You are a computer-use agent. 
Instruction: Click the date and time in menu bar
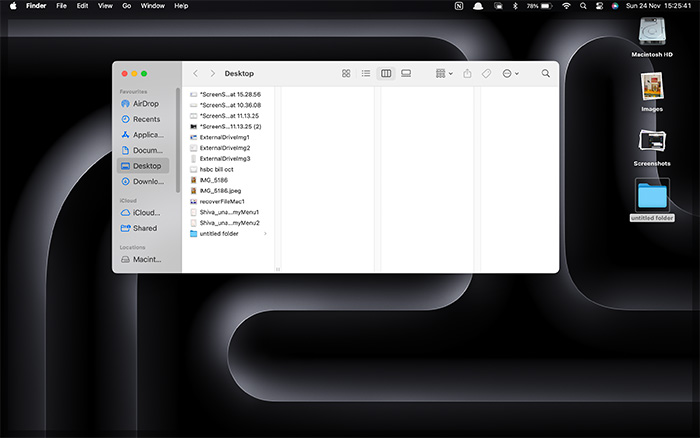click(658, 6)
